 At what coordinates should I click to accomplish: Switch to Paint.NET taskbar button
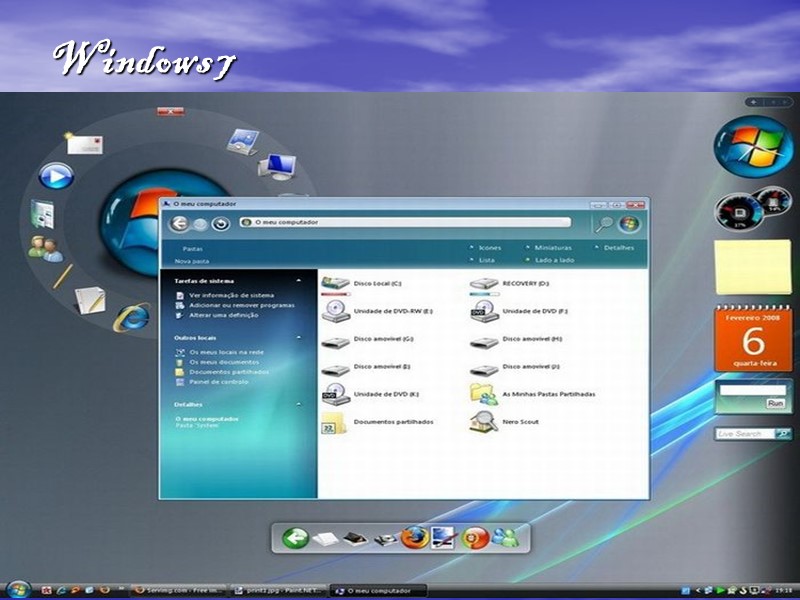pos(278,591)
